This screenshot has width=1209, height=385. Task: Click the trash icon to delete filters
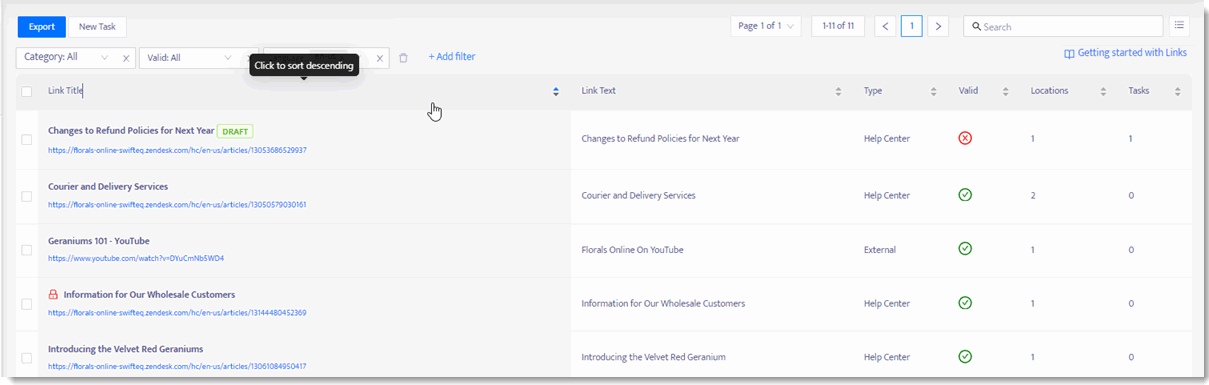click(x=403, y=58)
